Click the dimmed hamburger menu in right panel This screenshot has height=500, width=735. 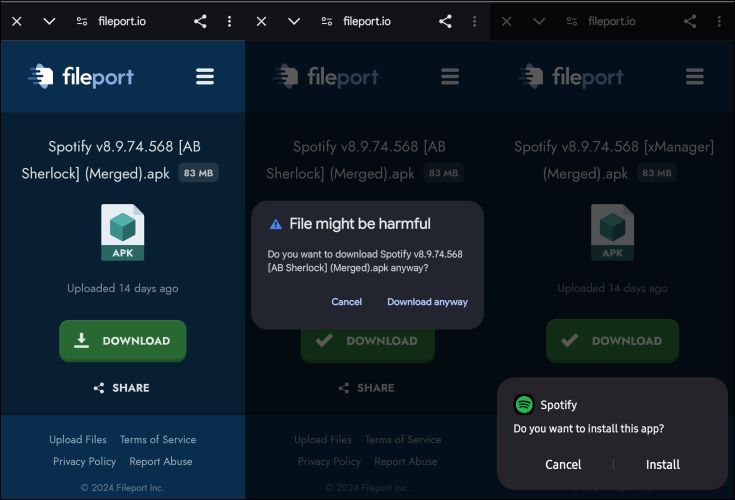(x=695, y=76)
